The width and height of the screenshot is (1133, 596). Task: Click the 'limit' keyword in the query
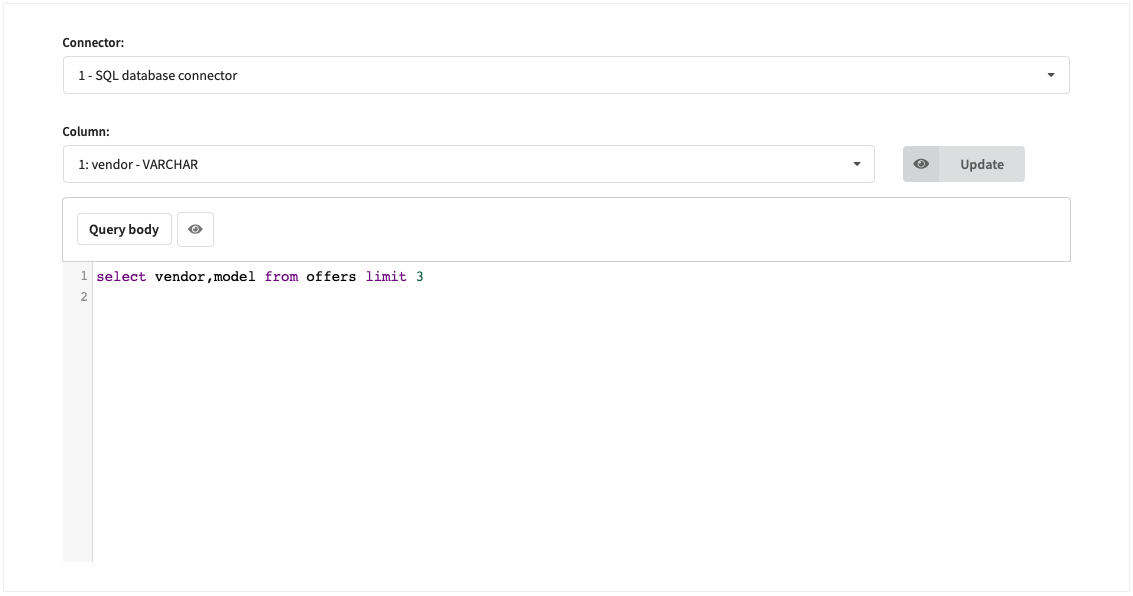[x=386, y=276]
